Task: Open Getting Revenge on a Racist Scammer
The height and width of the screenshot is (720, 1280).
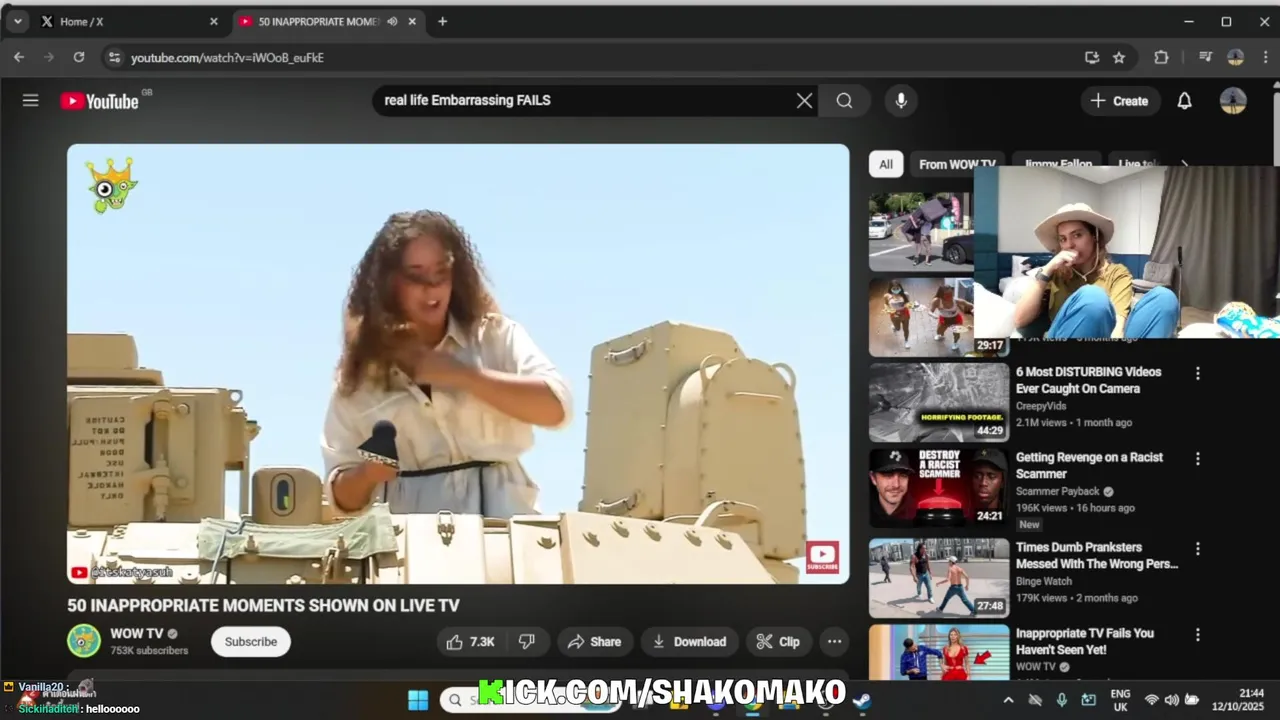Action: coord(1089,465)
